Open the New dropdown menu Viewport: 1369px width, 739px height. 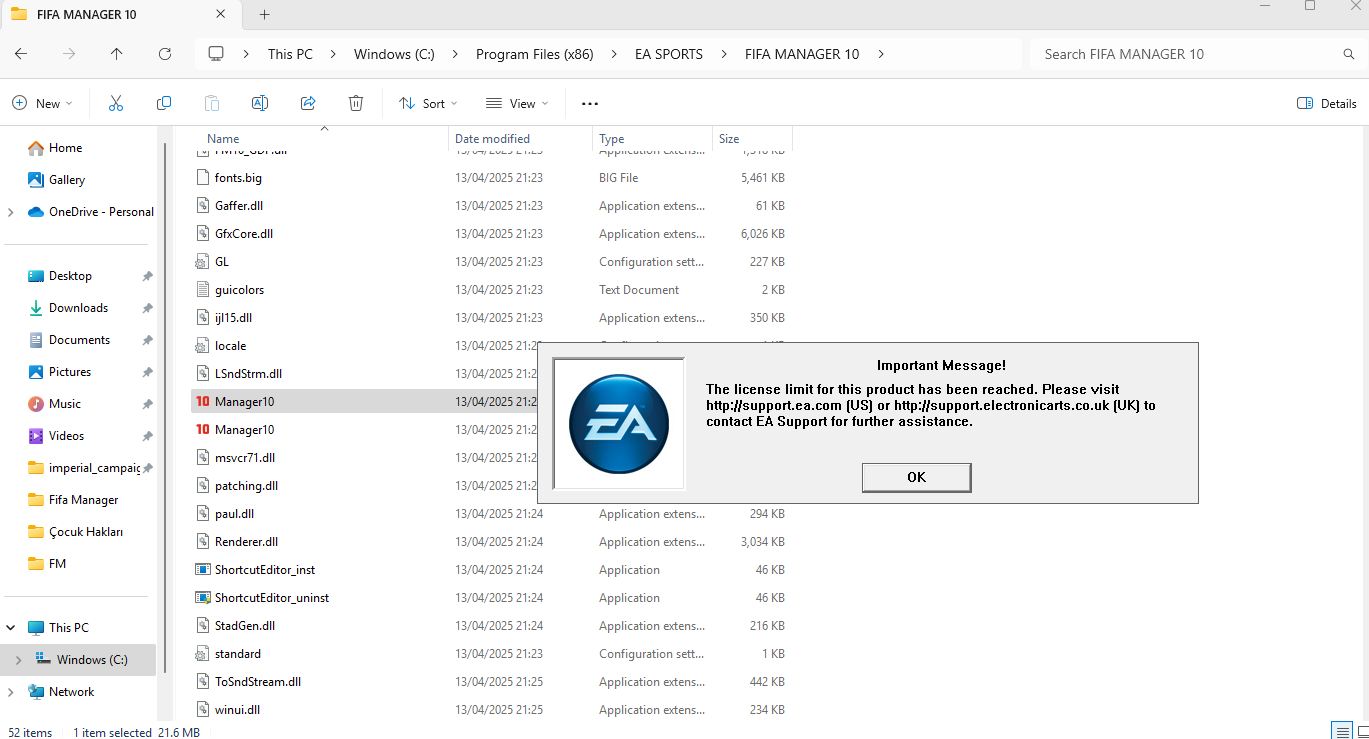pyautogui.click(x=42, y=103)
